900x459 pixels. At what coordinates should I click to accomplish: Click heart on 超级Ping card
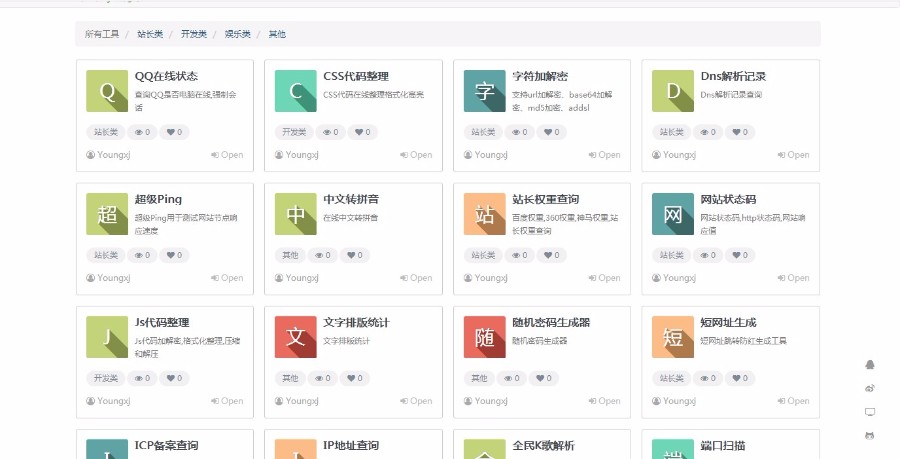pyautogui.click(x=174, y=255)
